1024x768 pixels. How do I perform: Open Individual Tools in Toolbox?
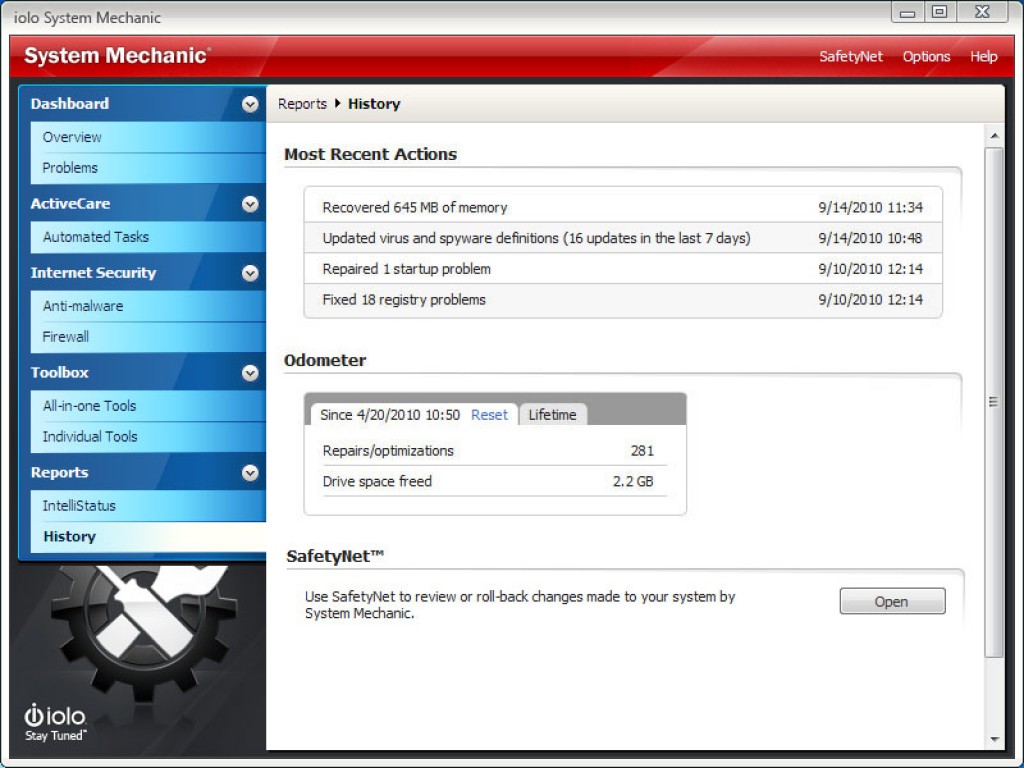point(90,437)
